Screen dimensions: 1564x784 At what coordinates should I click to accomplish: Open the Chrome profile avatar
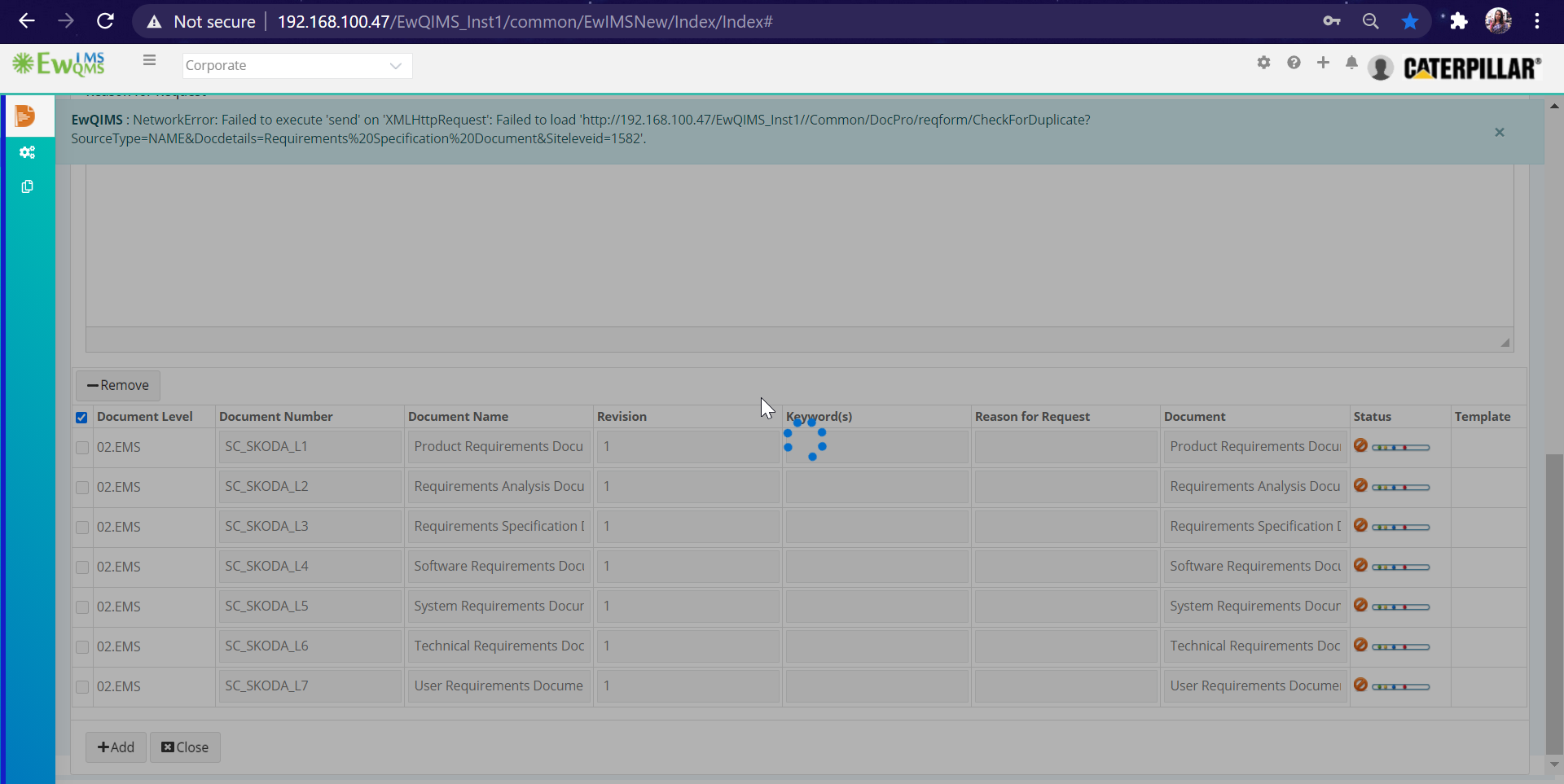(x=1498, y=21)
